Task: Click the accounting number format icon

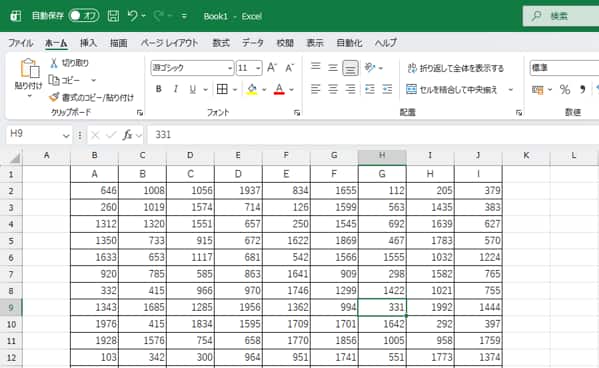Action: pos(537,90)
